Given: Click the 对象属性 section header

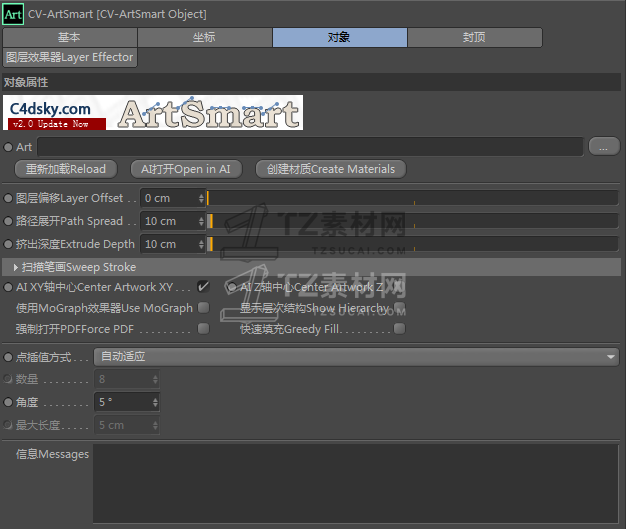Looking at the screenshot, I should (311, 83).
